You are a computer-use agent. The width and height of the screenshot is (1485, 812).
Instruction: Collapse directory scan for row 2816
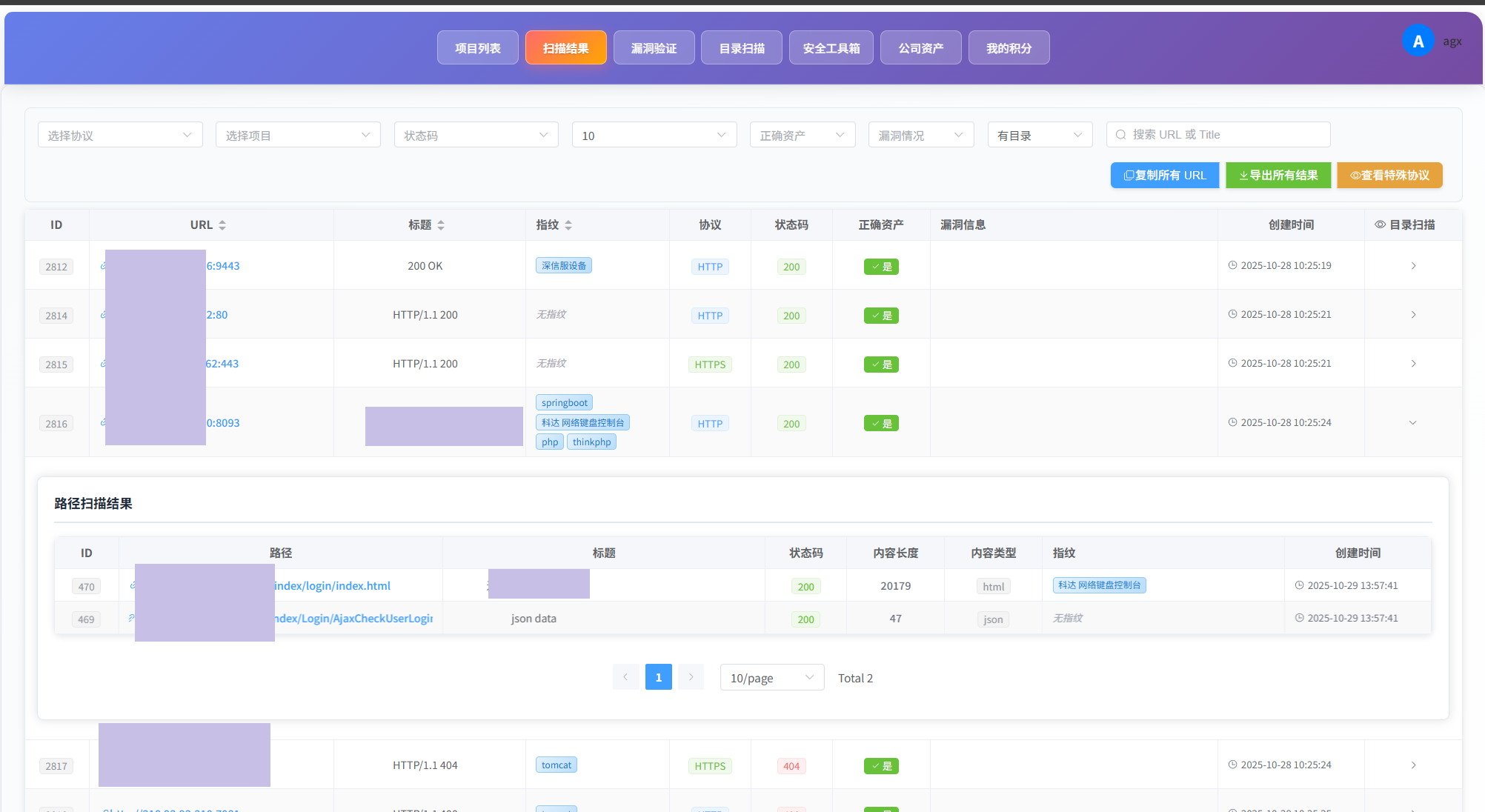[x=1412, y=423]
